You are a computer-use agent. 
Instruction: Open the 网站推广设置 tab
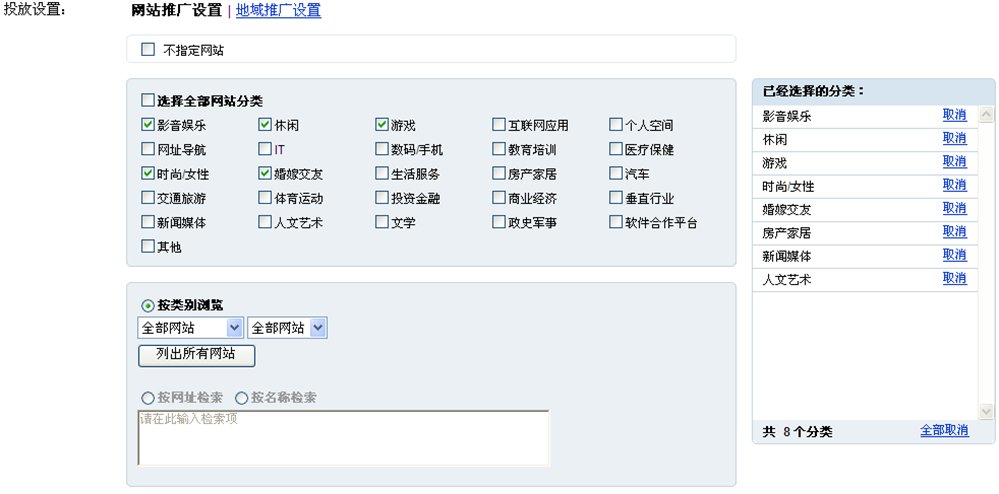coord(176,11)
